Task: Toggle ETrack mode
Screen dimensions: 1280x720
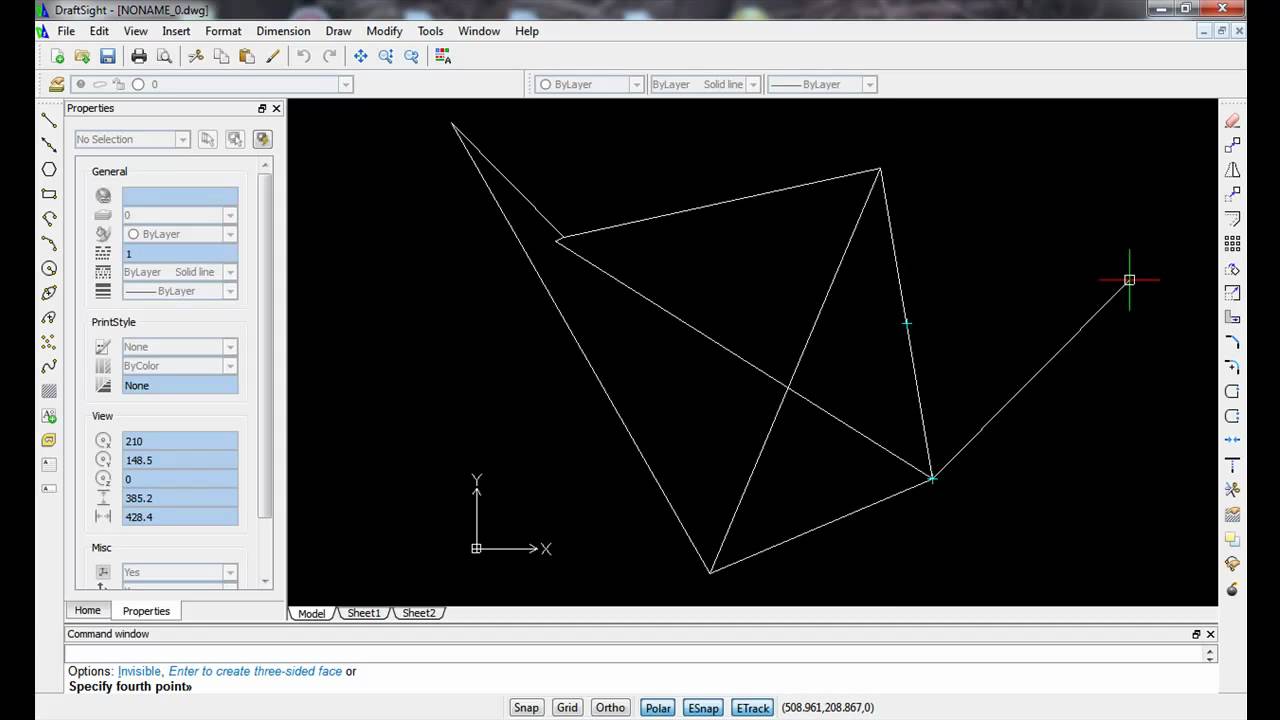Action: [752, 708]
